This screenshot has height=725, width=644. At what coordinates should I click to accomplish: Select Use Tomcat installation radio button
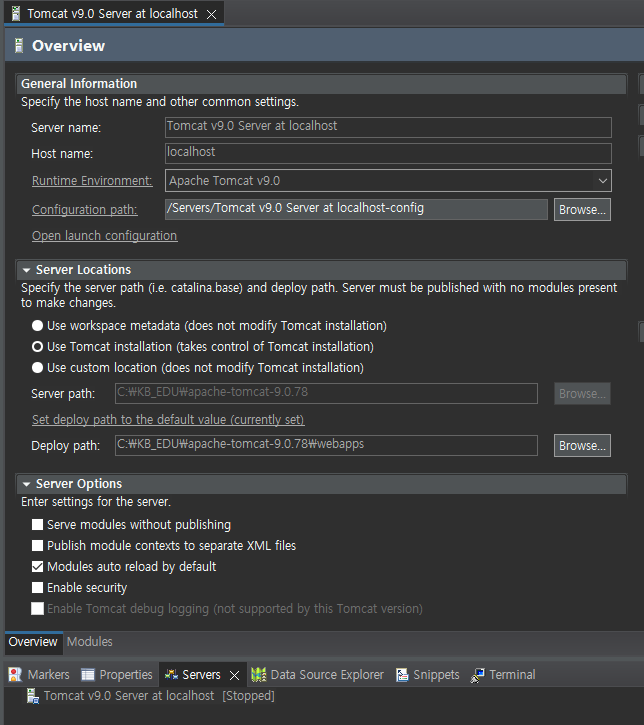pyautogui.click(x=37, y=346)
